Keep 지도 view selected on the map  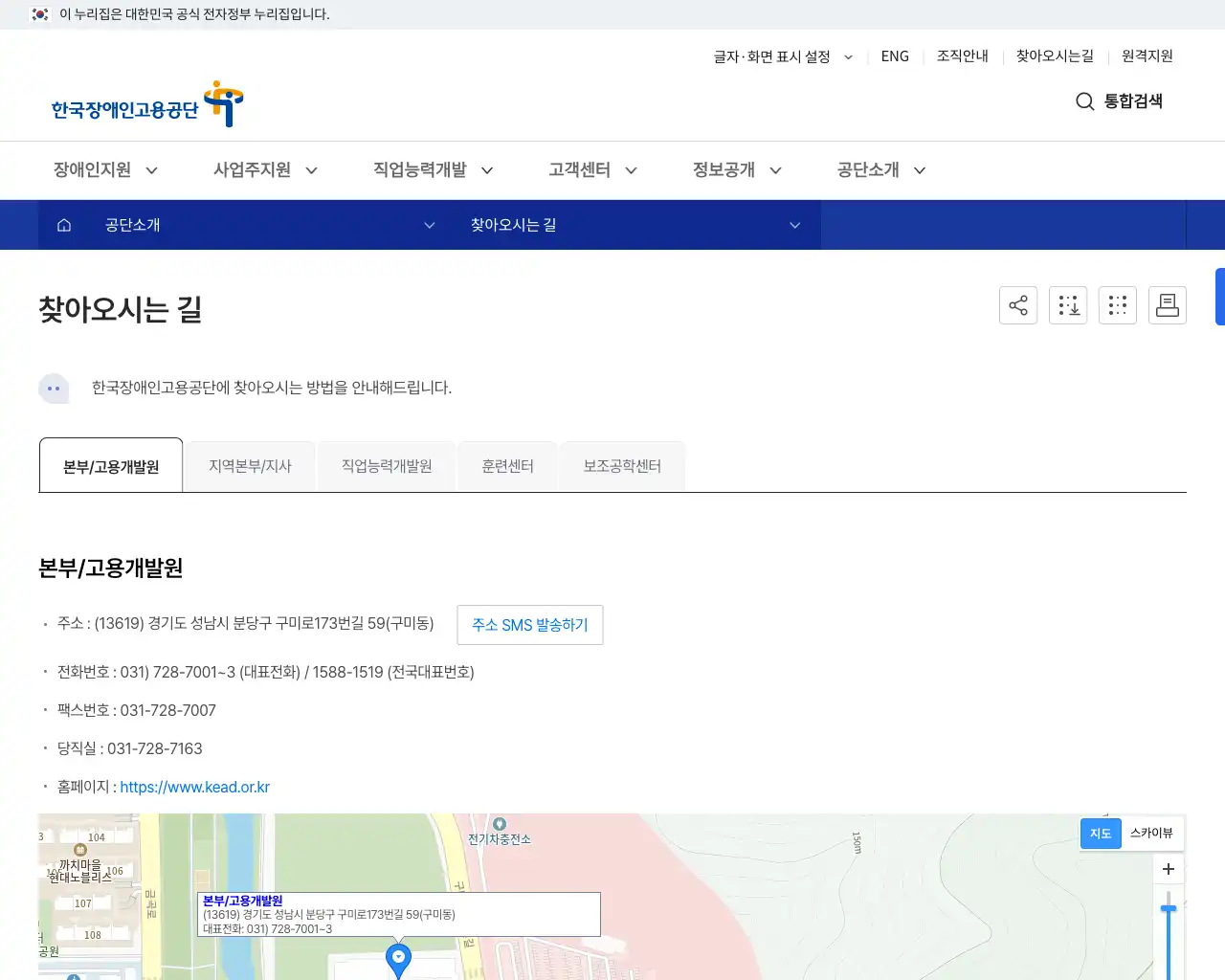click(1100, 833)
